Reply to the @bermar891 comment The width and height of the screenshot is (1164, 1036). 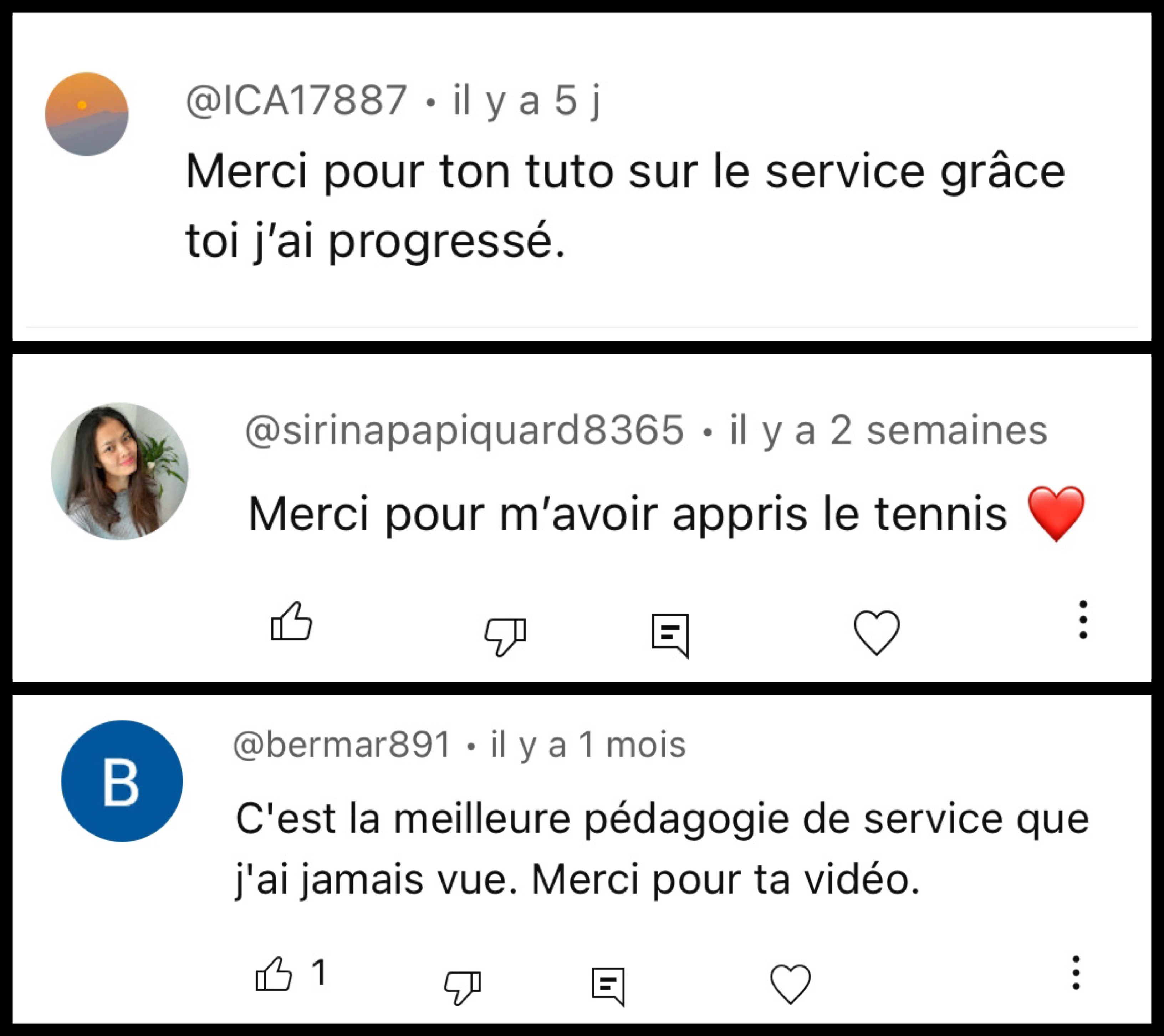[x=608, y=985]
